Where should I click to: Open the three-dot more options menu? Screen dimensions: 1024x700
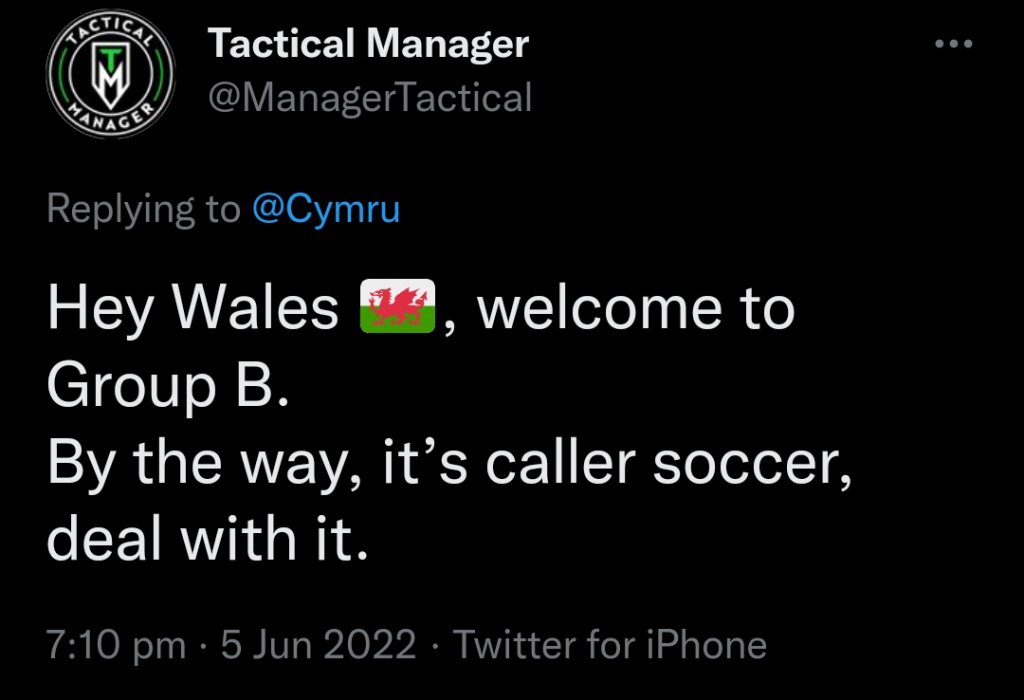tap(952, 45)
